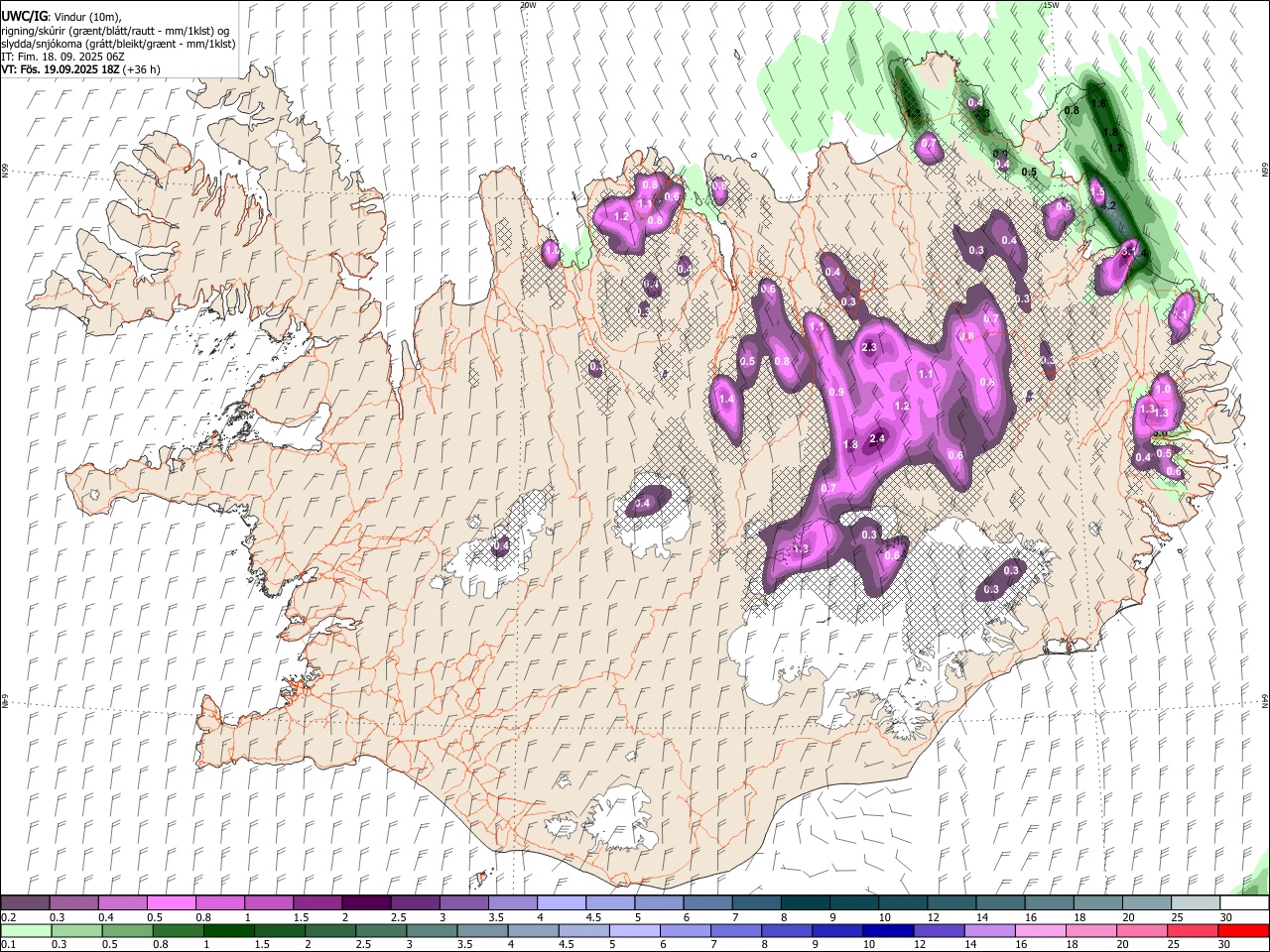Select the dark teal 9 swatch in snow scale
The height and width of the screenshot is (952, 1270).
[x=853, y=903]
